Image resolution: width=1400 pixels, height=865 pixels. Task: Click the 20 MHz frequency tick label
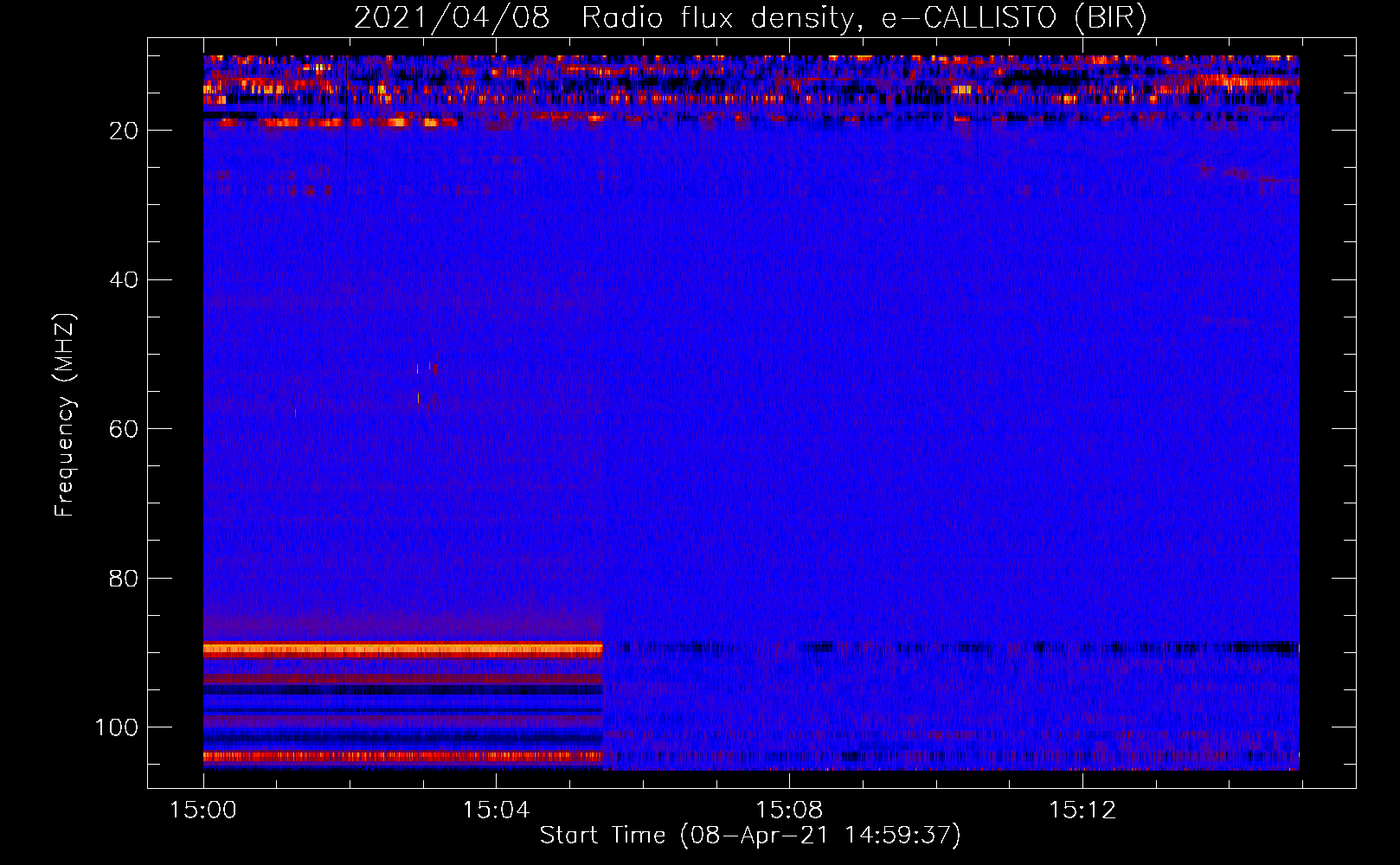(124, 131)
